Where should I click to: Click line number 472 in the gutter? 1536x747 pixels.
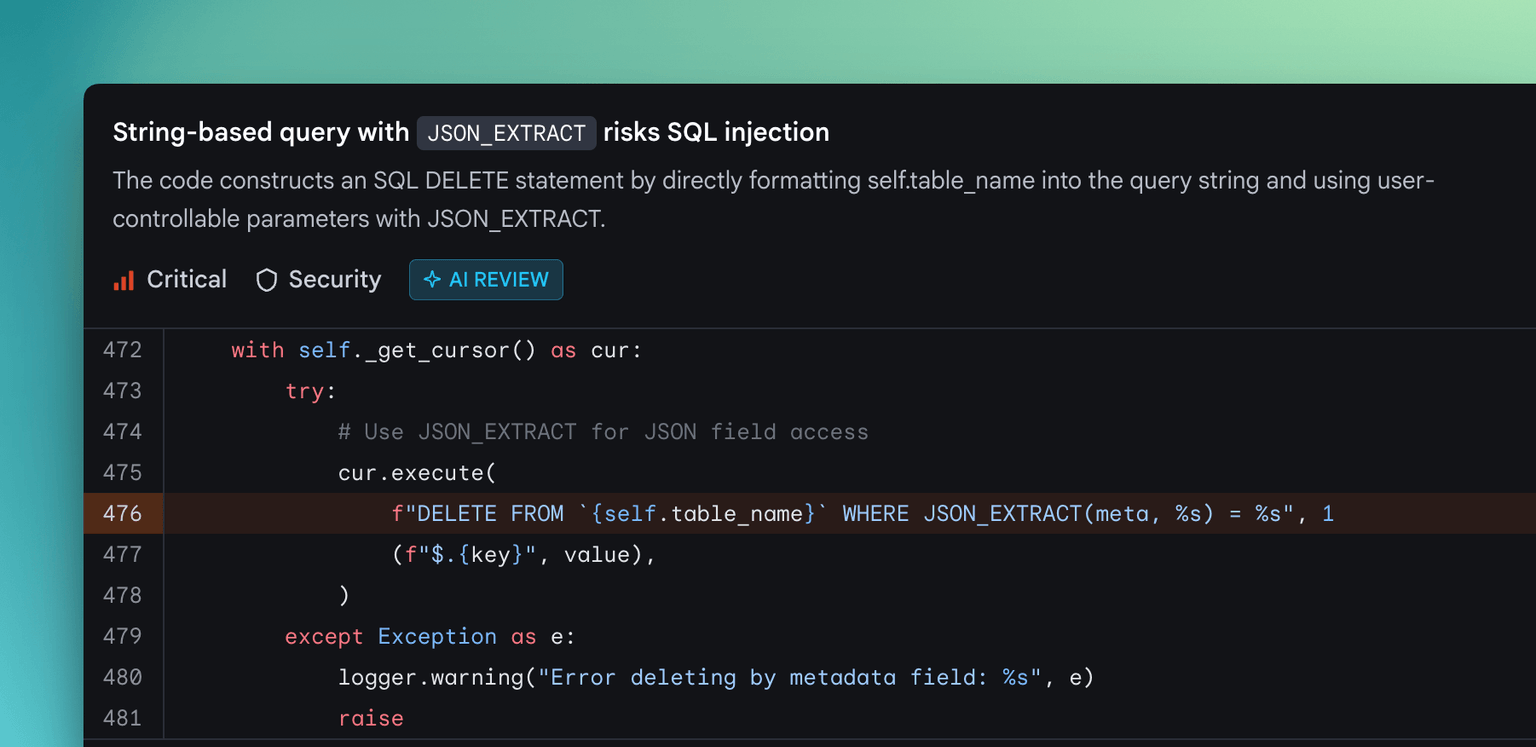coord(123,350)
